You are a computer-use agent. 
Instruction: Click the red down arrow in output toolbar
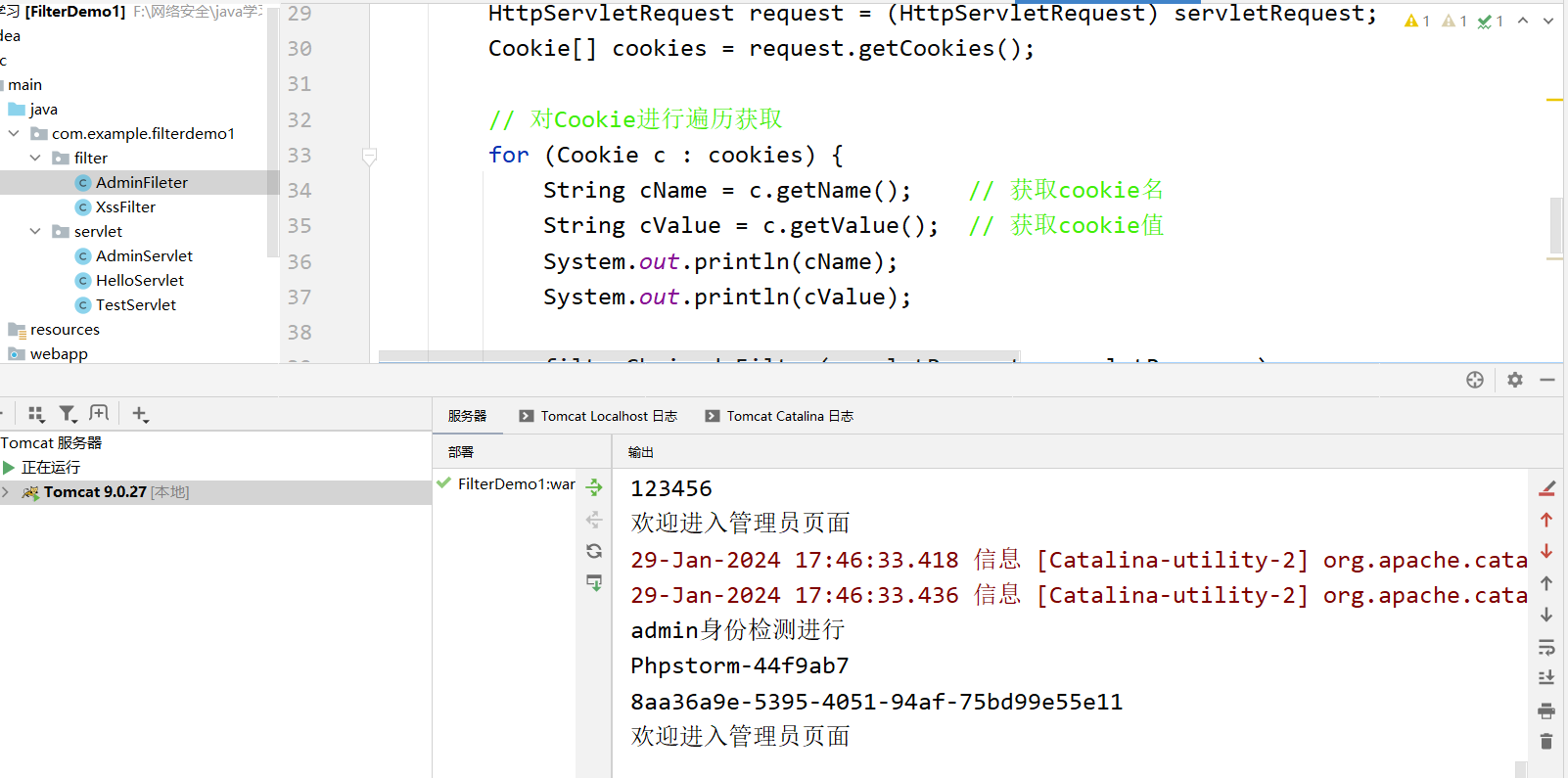(1546, 551)
